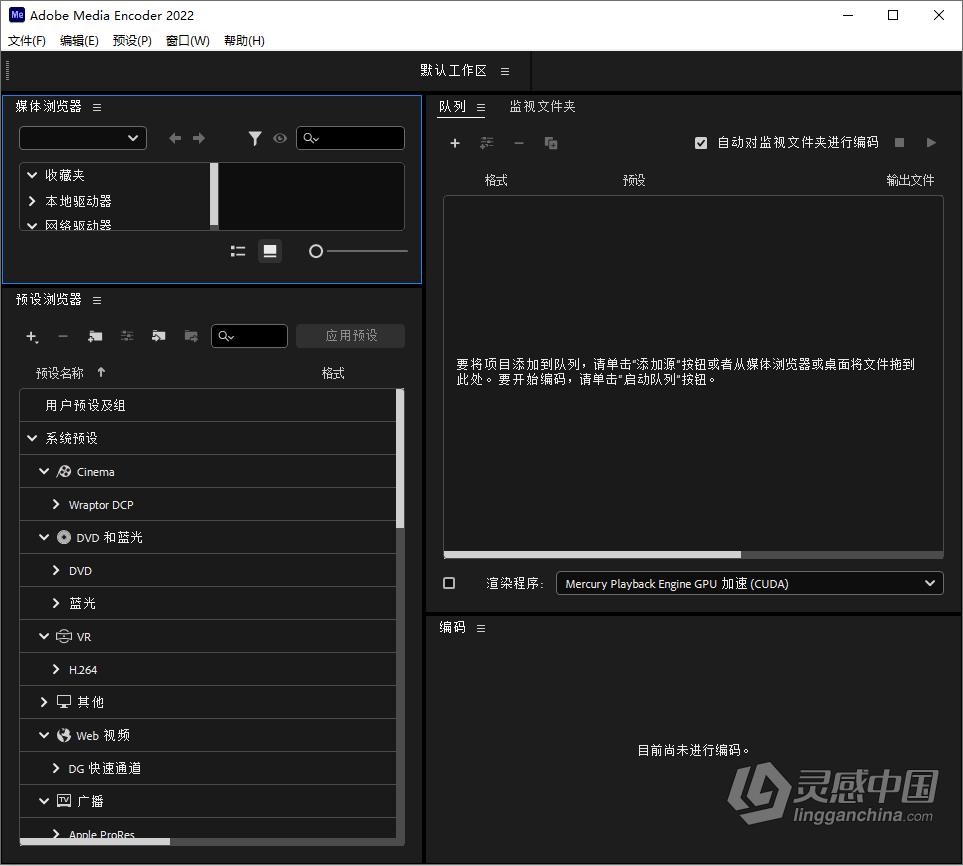Image resolution: width=963 pixels, height=866 pixels.
Task: Select the 队列 tab
Action: click(452, 106)
